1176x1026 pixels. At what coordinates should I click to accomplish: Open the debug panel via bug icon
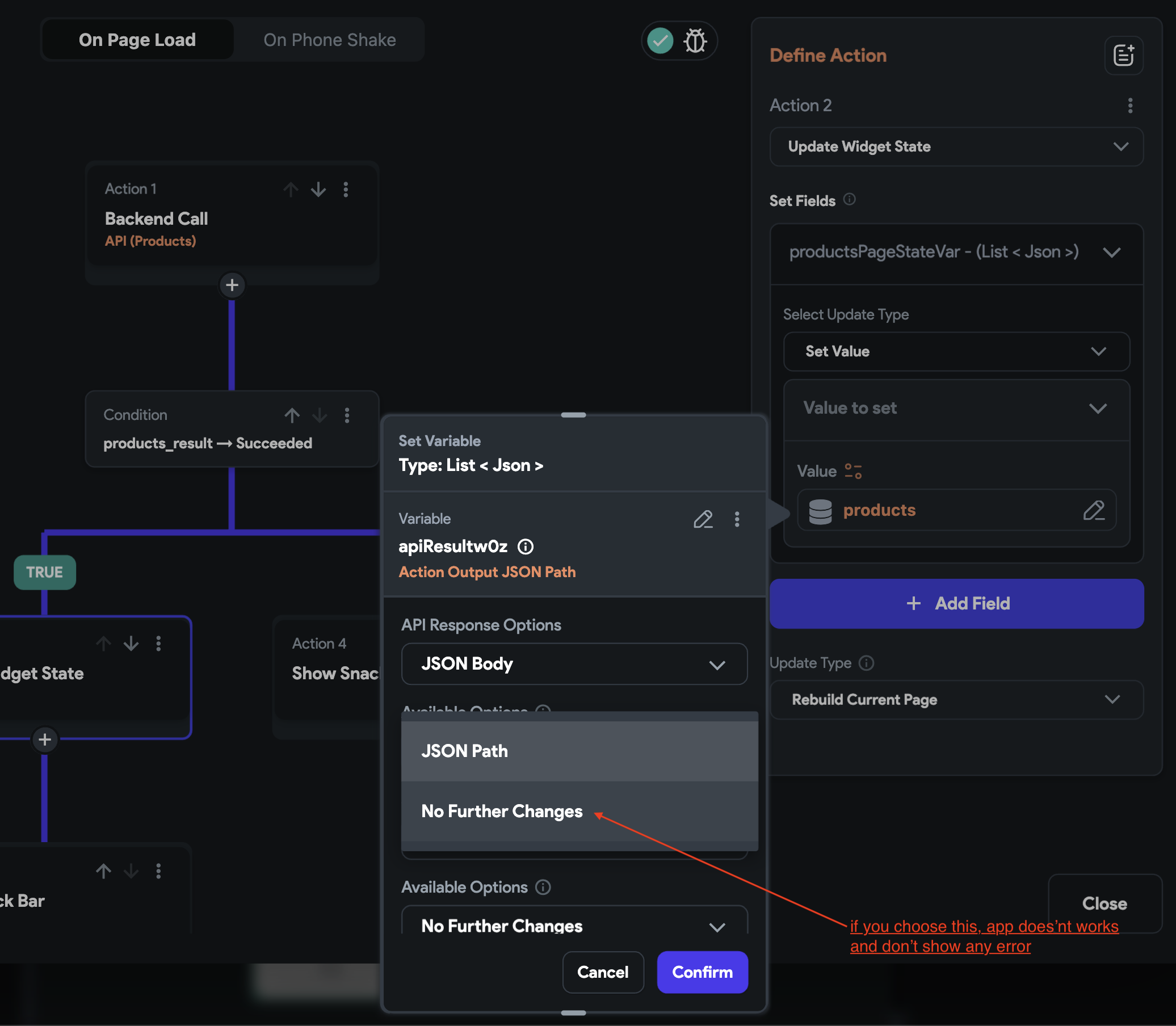[x=696, y=41]
